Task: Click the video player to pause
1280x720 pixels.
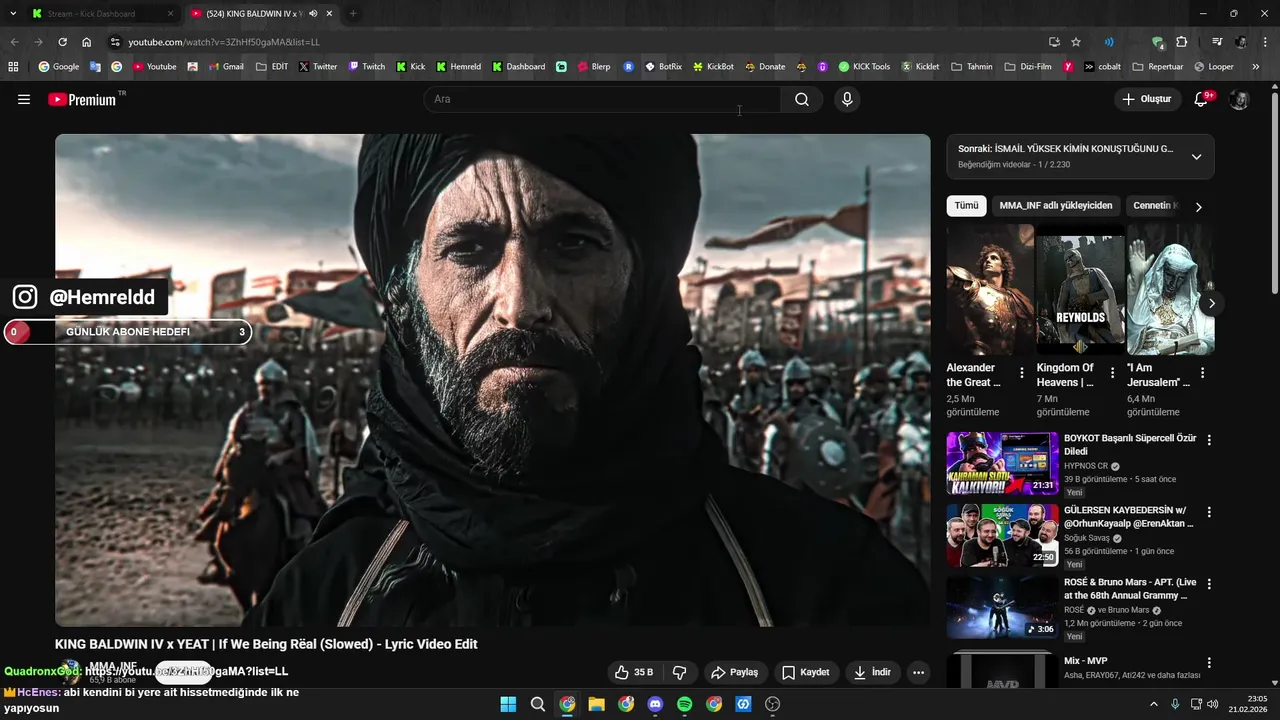Action: [492, 380]
